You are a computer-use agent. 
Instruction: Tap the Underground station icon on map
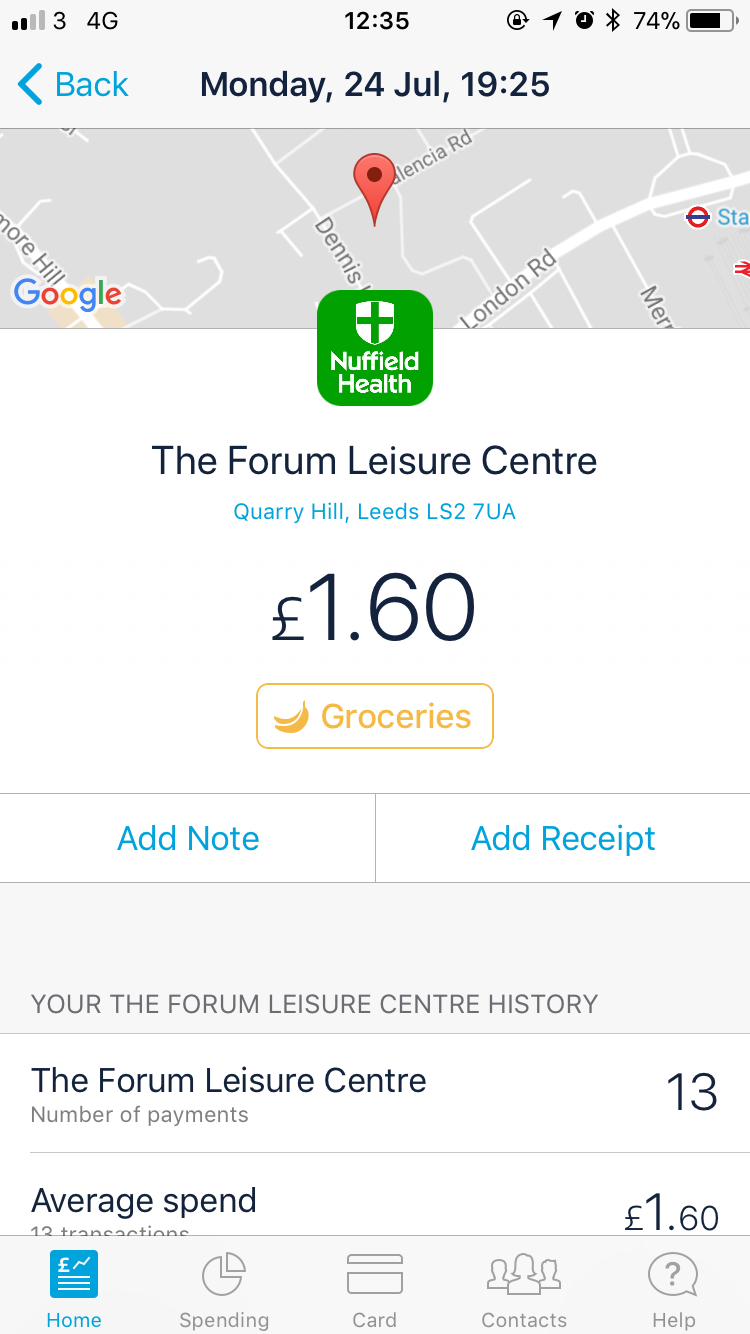pyautogui.click(x=698, y=217)
